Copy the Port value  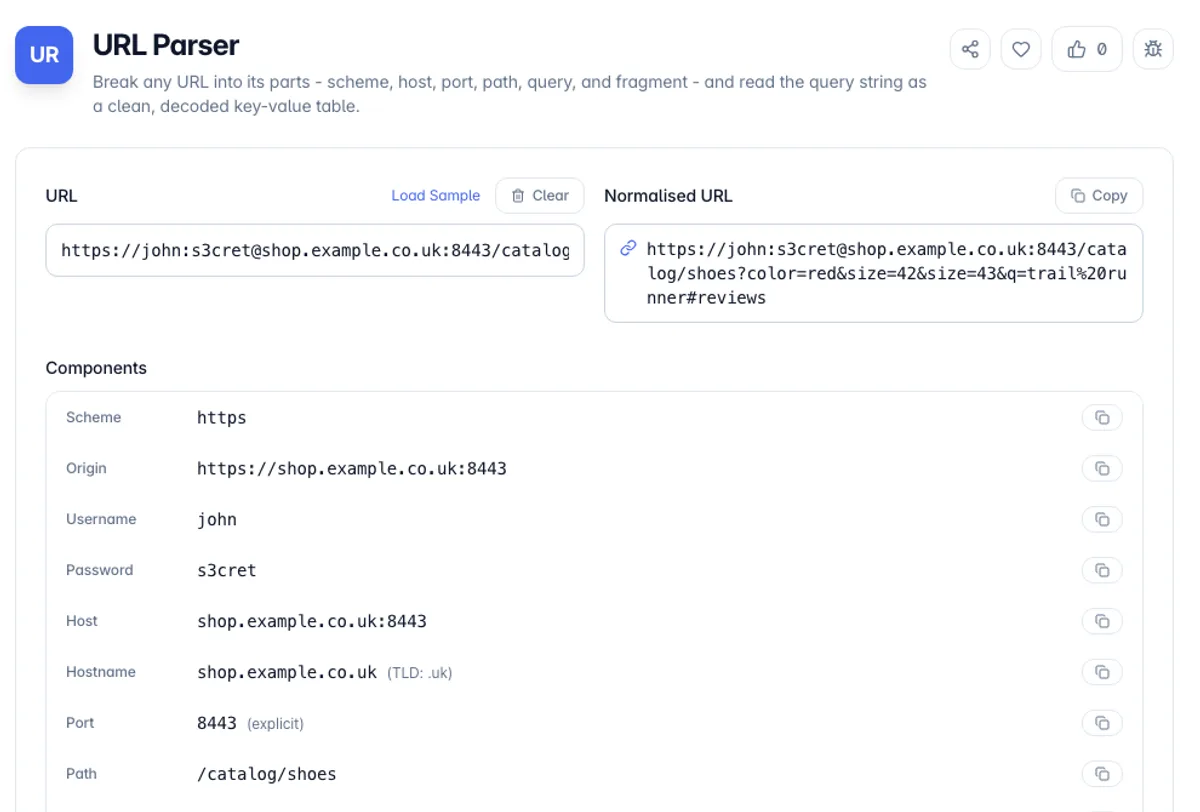click(x=1102, y=723)
